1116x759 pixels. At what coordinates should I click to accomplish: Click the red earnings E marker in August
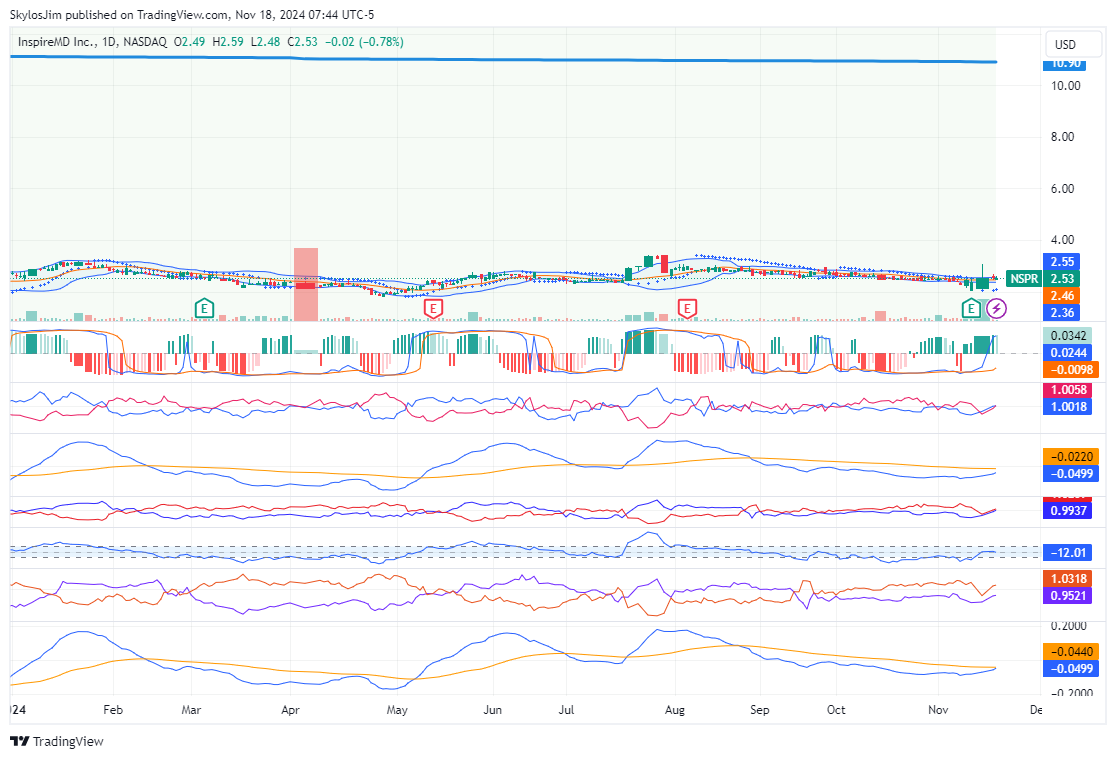pos(687,308)
